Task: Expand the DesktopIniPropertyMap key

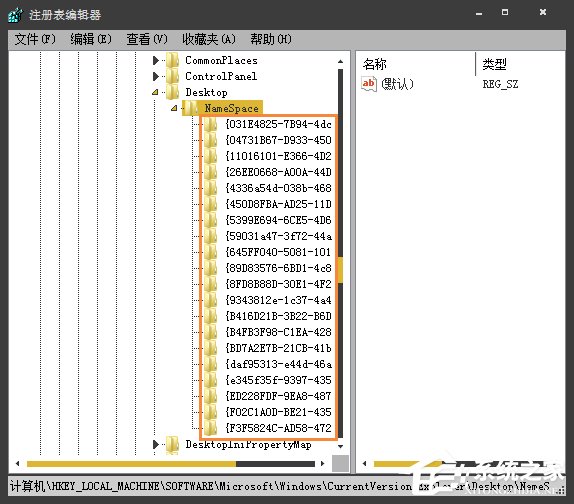Action: click(156, 445)
